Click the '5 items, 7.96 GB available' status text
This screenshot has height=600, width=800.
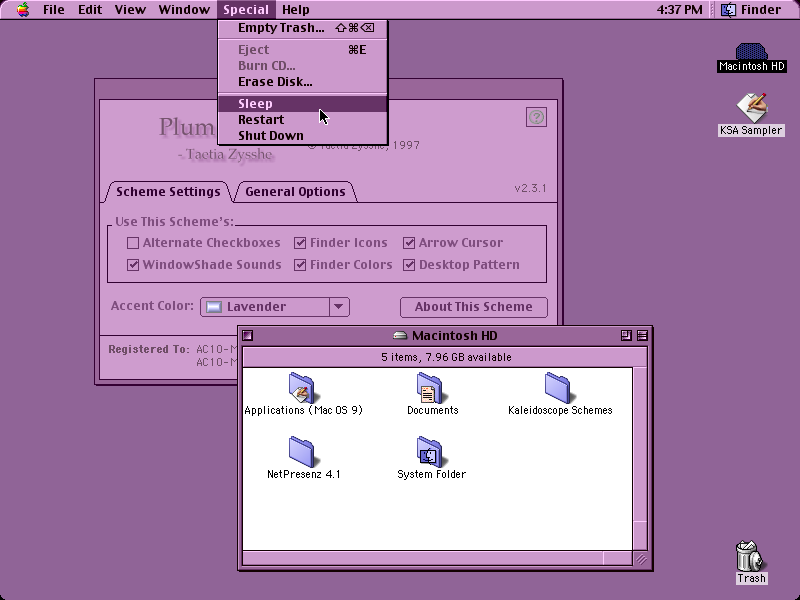[x=446, y=357]
